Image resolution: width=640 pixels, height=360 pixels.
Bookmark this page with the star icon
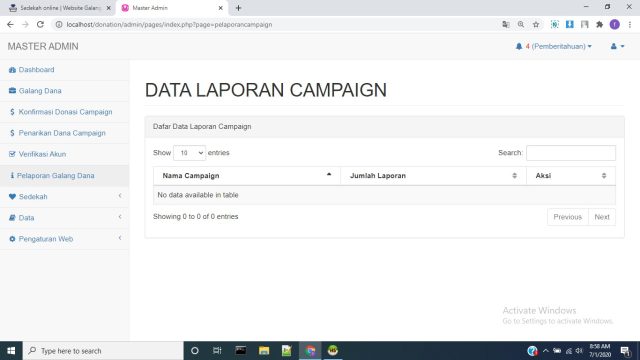click(536, 24)
